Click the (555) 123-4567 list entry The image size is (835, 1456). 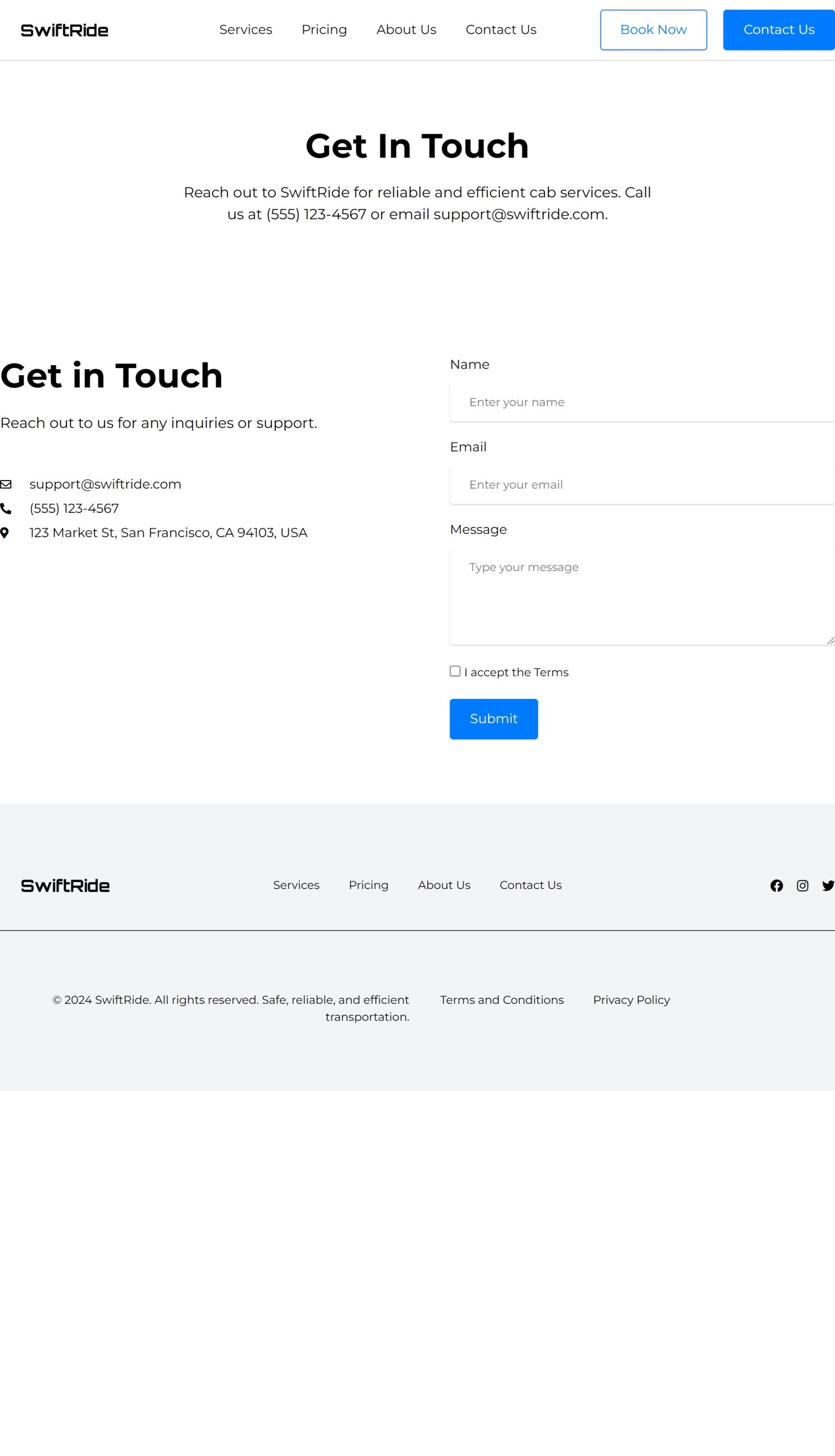(x=74, y=508)
